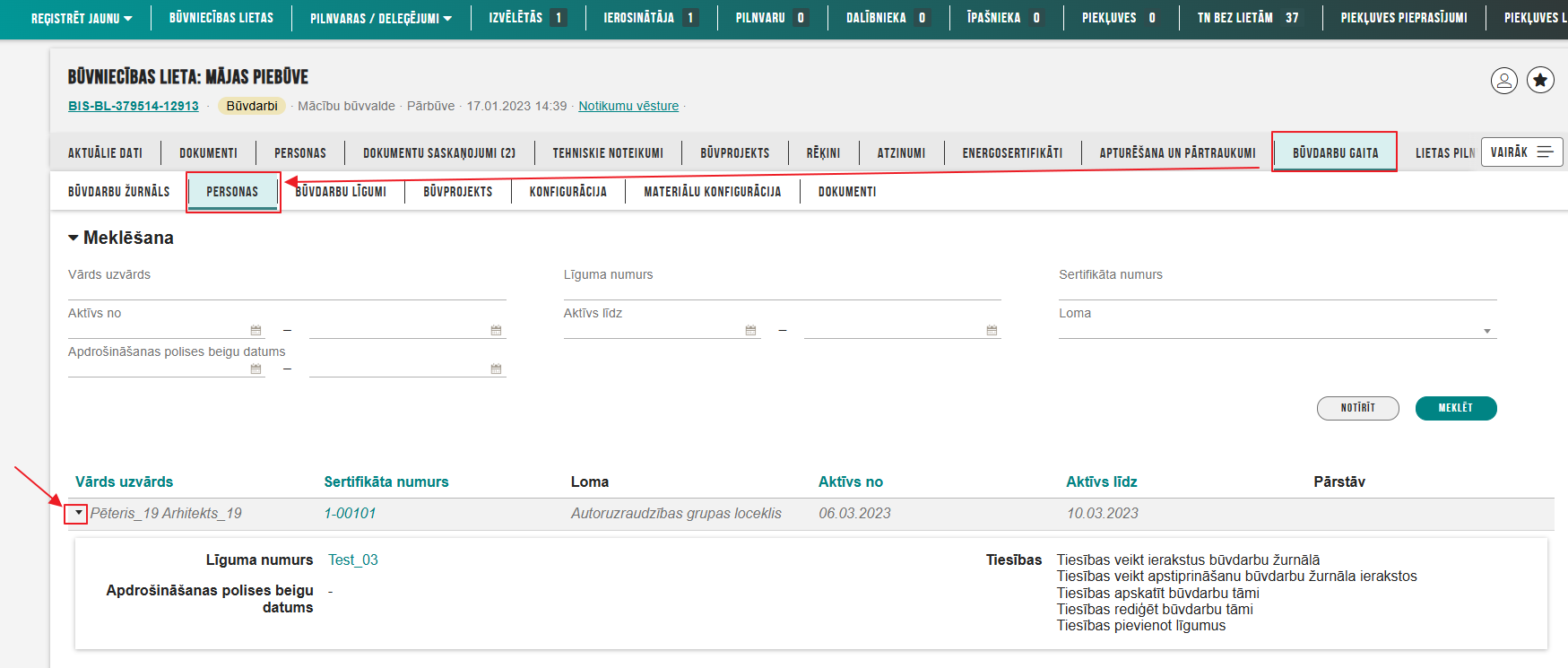Collapse the Pēteris_19 Arhitekts_19 row
Image resolution: width=1568 pixels, height=668 pixels.
(78, 513)
